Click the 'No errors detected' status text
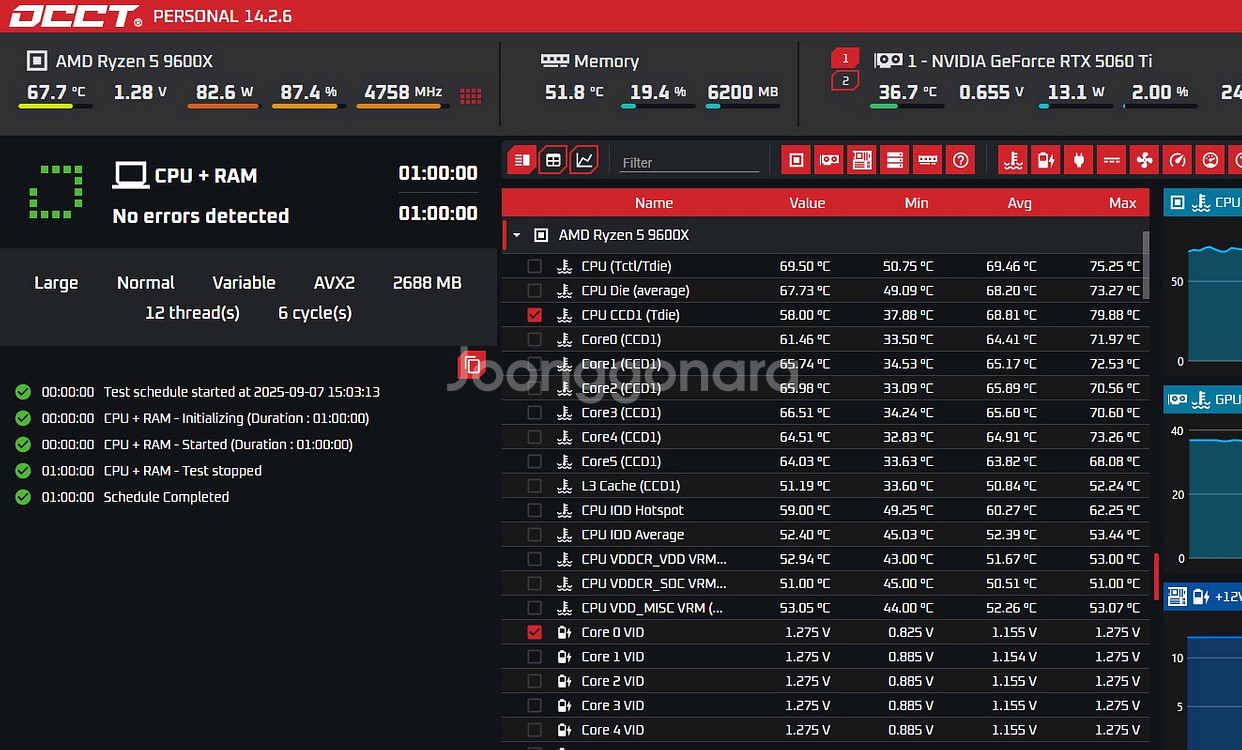This screenshot has height=750, width=1242. point(201,216)
